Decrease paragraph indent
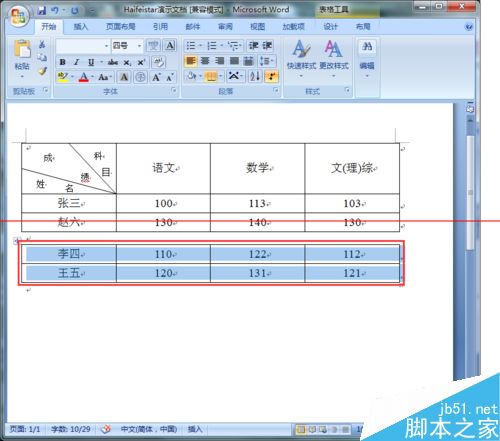500x441 pixels. pos(254,45)
